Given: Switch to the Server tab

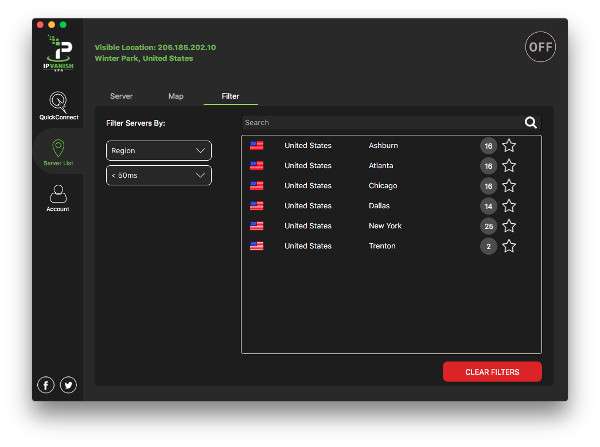Looking at the screenshot, I should click(x=121, y=97).
